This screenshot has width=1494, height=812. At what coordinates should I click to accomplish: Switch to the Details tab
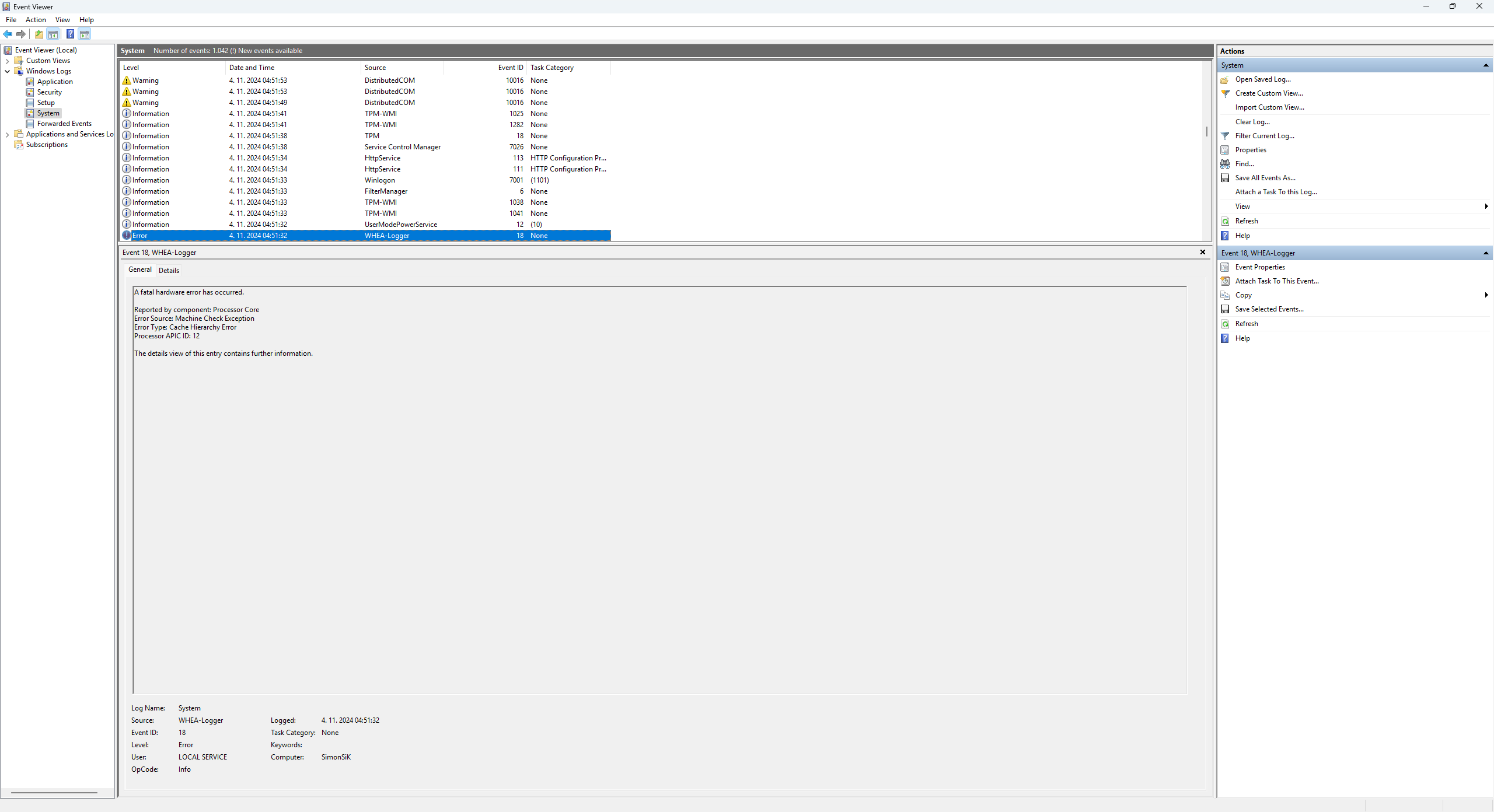pos(169,270)
